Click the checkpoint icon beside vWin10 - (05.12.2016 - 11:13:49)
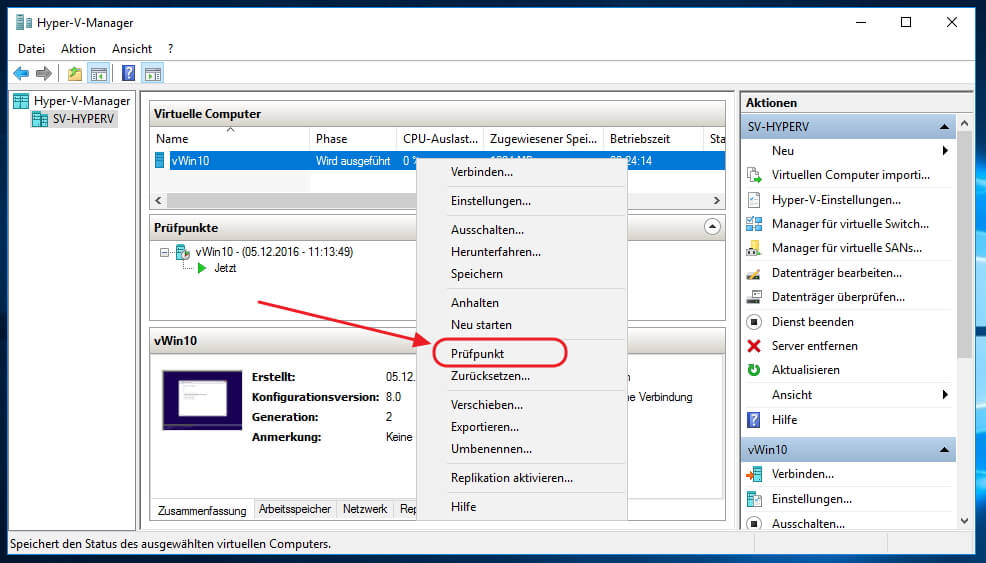This screenshot has width=986, height=563. pos(183,252)
